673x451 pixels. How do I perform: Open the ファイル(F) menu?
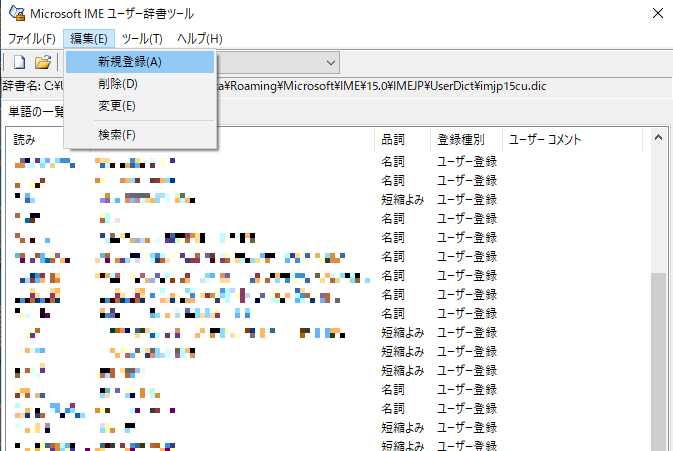pos(32,39)
